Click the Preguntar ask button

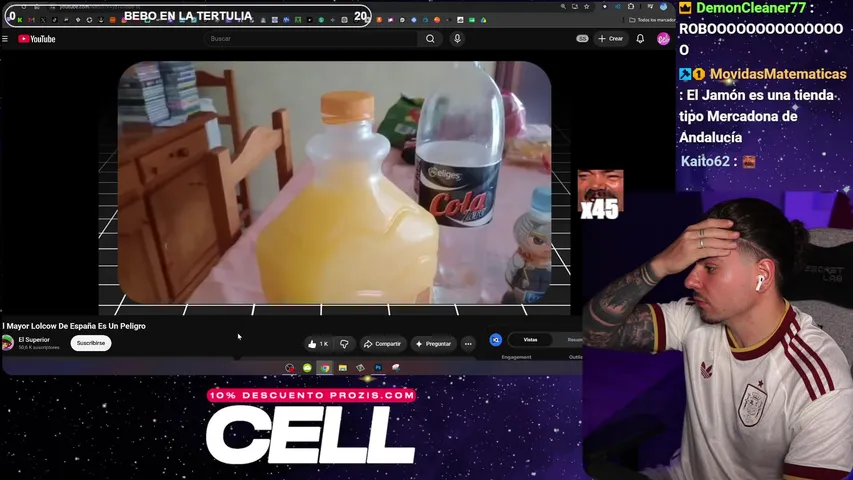tap(434, 344)
